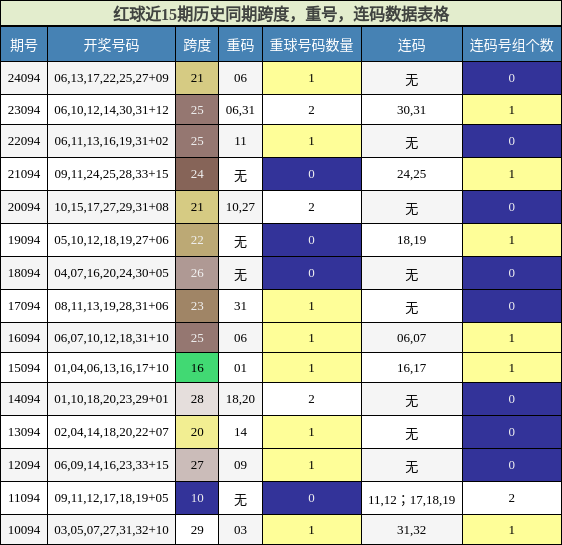The width and height of the screenshot is (562, 545).
Task: Select draw numbers 09,11,24,25,28,33+15
Action: point(111,174)
